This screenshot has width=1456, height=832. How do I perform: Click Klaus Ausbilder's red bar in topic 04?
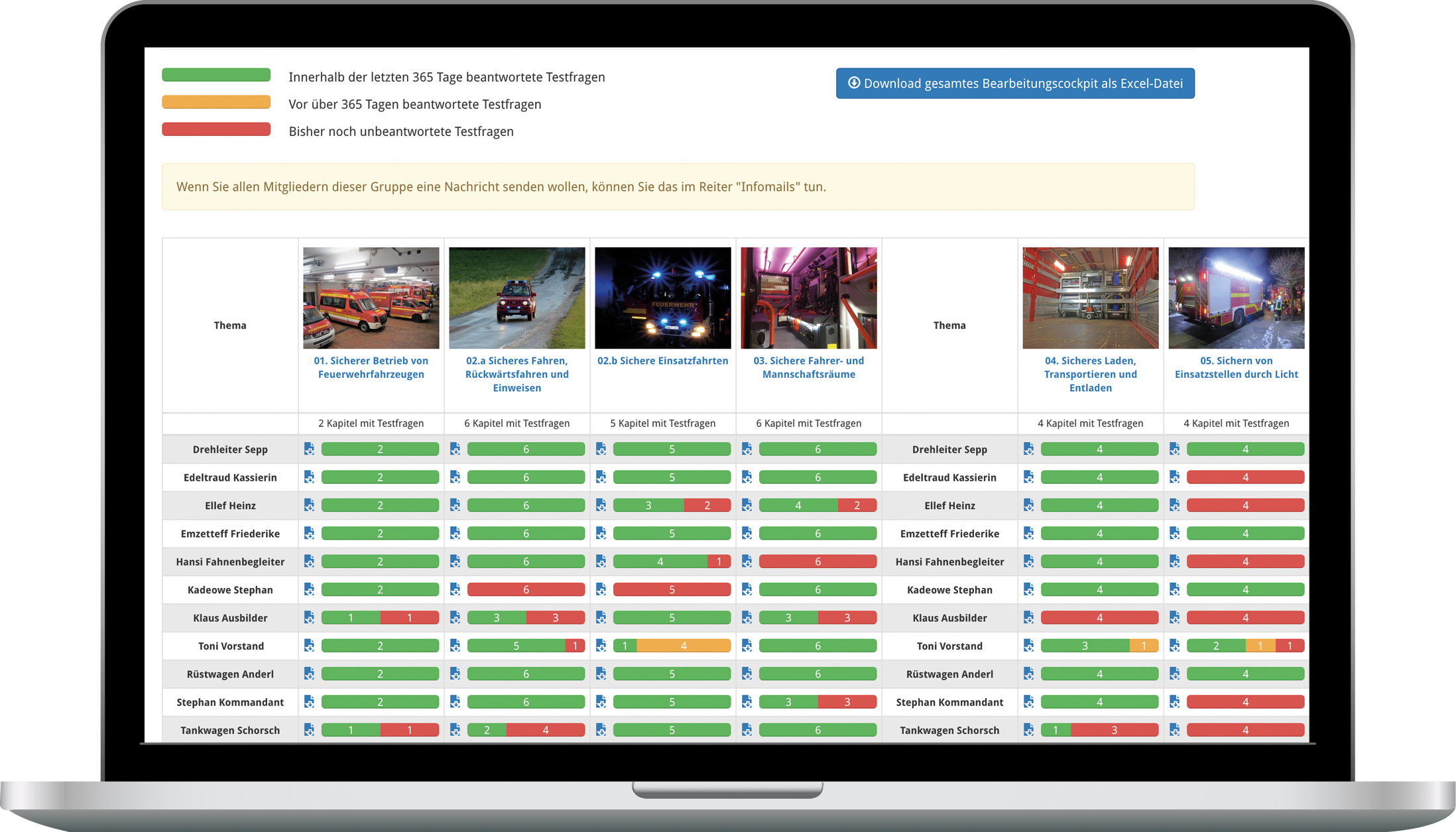[x=1099, y=617]
